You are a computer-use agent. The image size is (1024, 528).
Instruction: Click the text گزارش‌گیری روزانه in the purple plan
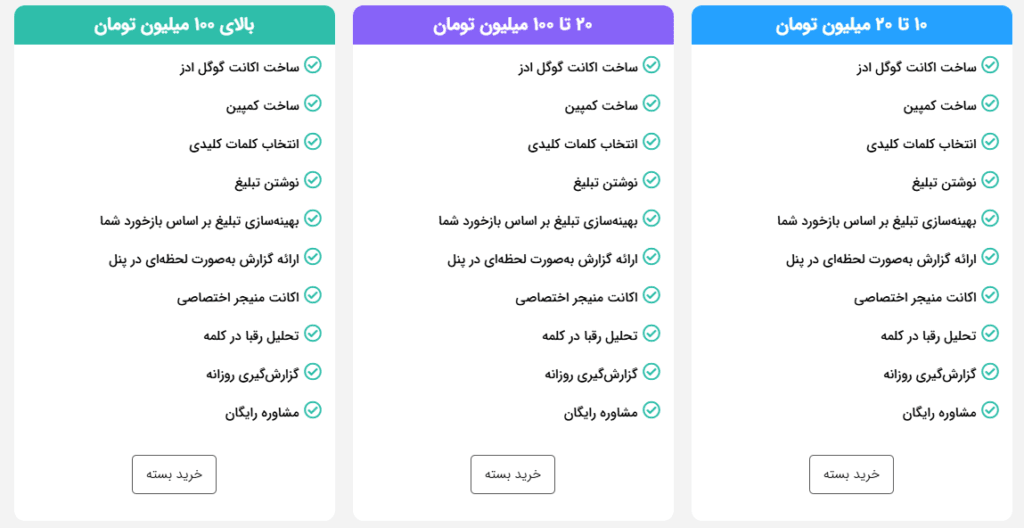(590, 373)
